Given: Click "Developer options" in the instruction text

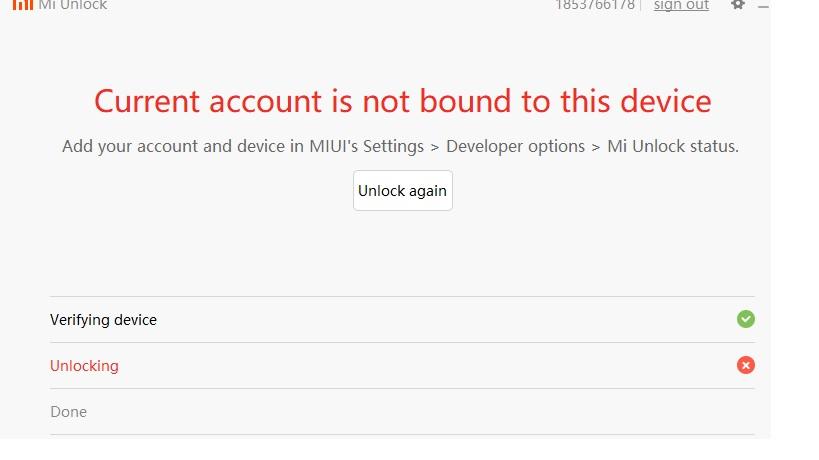Looking at the screenshot, I should click(x=515, y=146).
